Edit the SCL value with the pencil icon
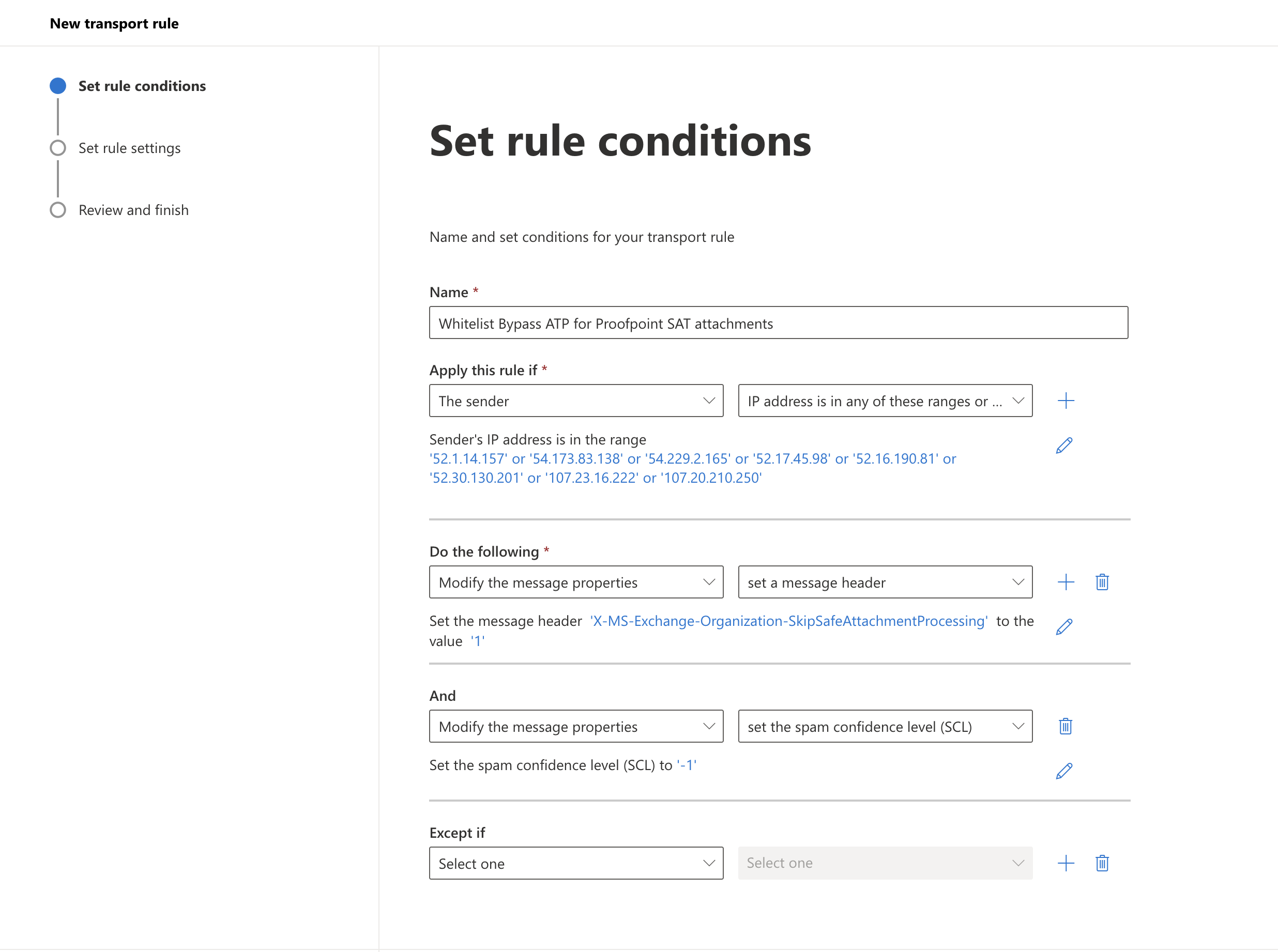Viewport: 1278px width, 952px height. 1063,771
